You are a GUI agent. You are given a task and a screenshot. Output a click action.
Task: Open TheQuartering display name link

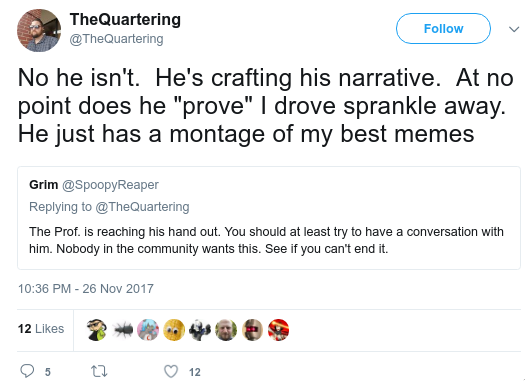click(125, 19)
